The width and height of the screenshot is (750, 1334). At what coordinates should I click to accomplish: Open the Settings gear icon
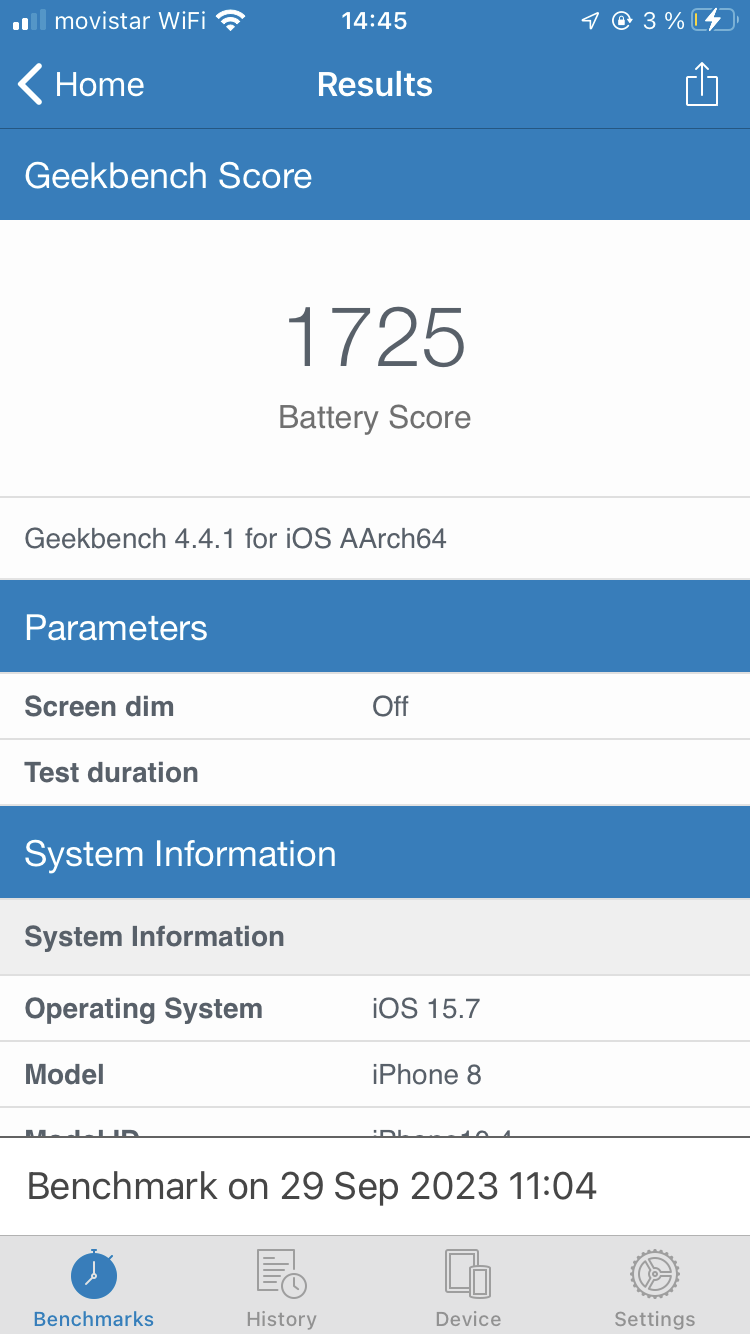click(655, 1274)
